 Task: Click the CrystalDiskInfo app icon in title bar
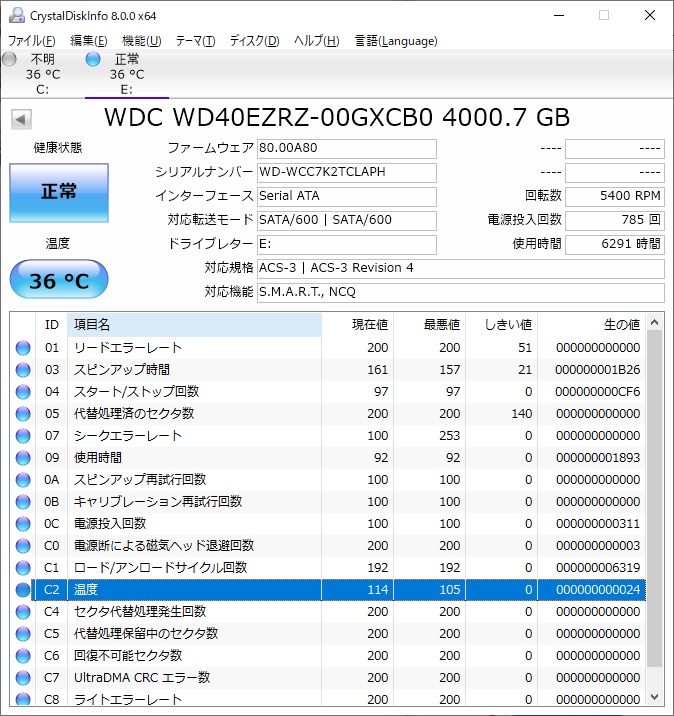pos(17,16)
